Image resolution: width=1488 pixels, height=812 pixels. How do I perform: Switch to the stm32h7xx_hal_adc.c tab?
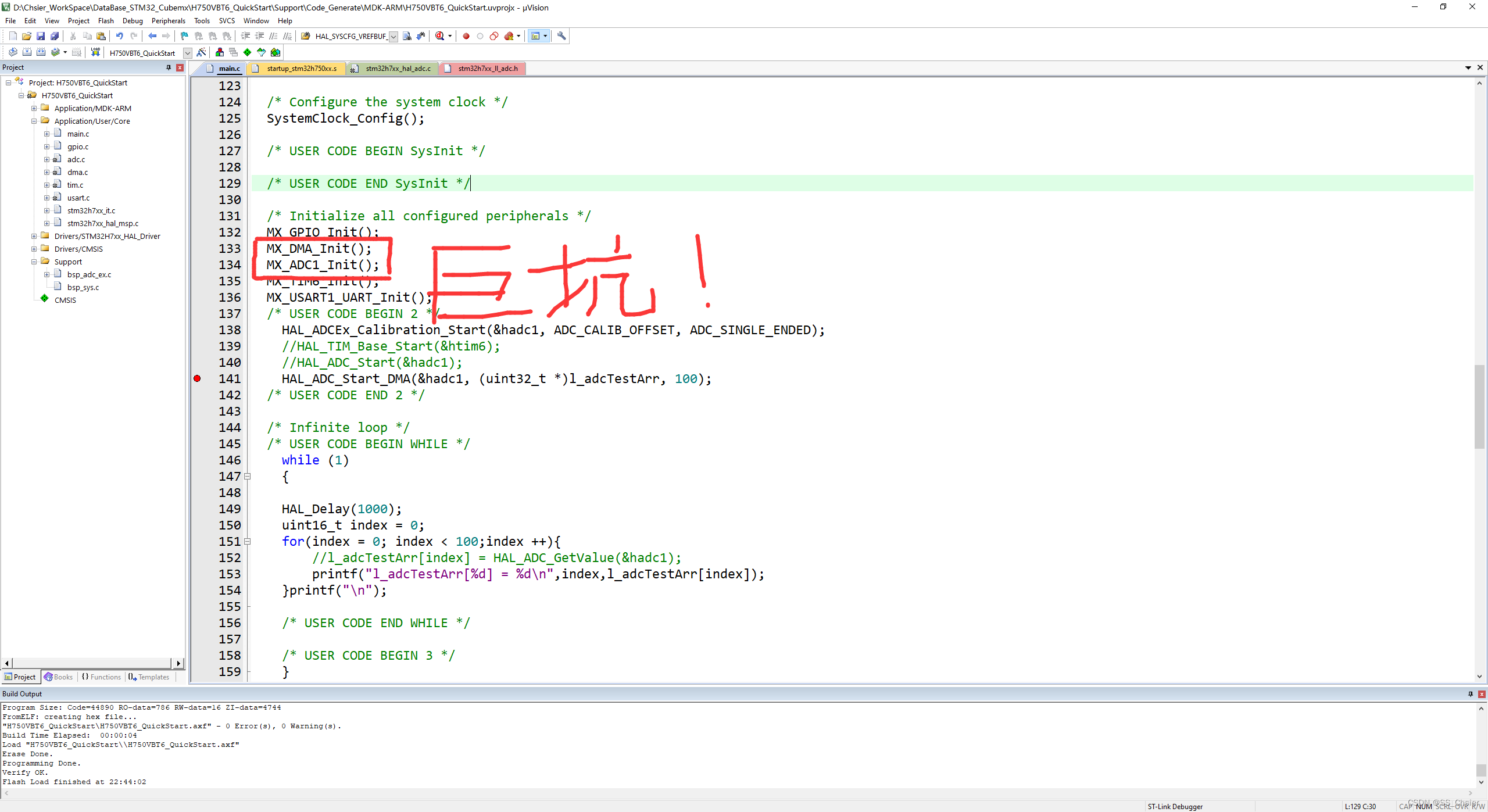[398, 69]
